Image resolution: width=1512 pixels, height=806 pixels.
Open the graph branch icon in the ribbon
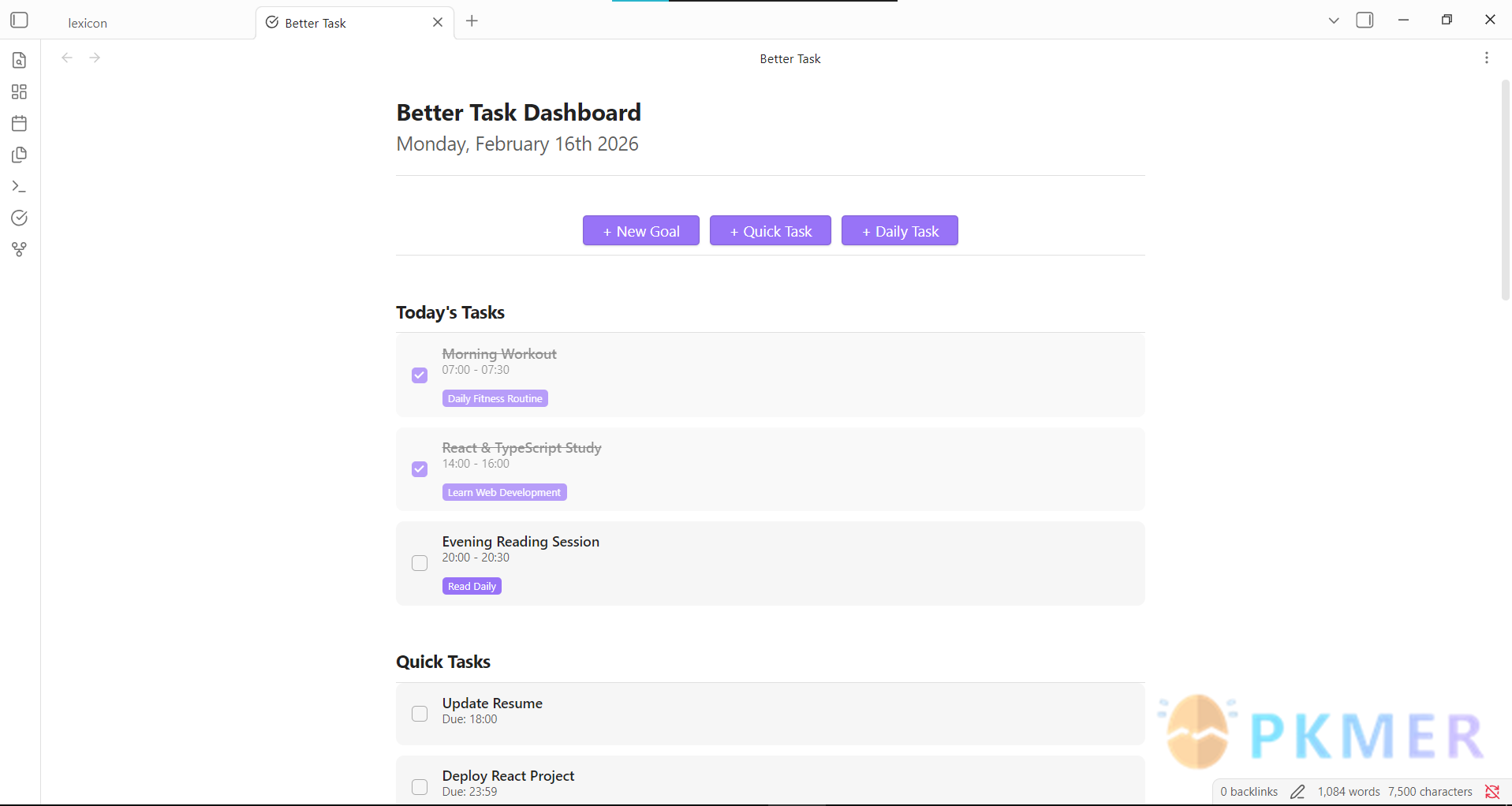click(x=20, y=249)
